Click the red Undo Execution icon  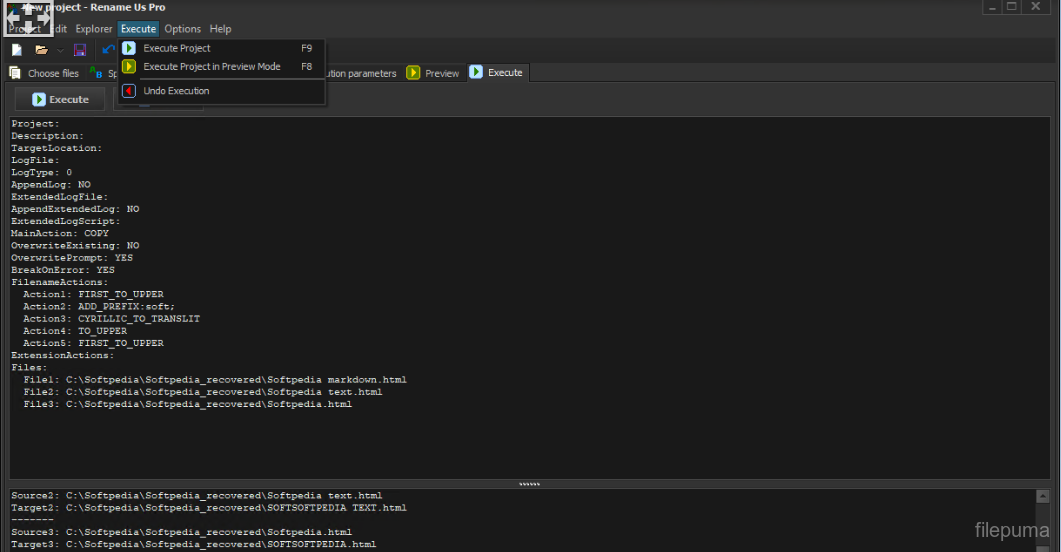[129, 91]
